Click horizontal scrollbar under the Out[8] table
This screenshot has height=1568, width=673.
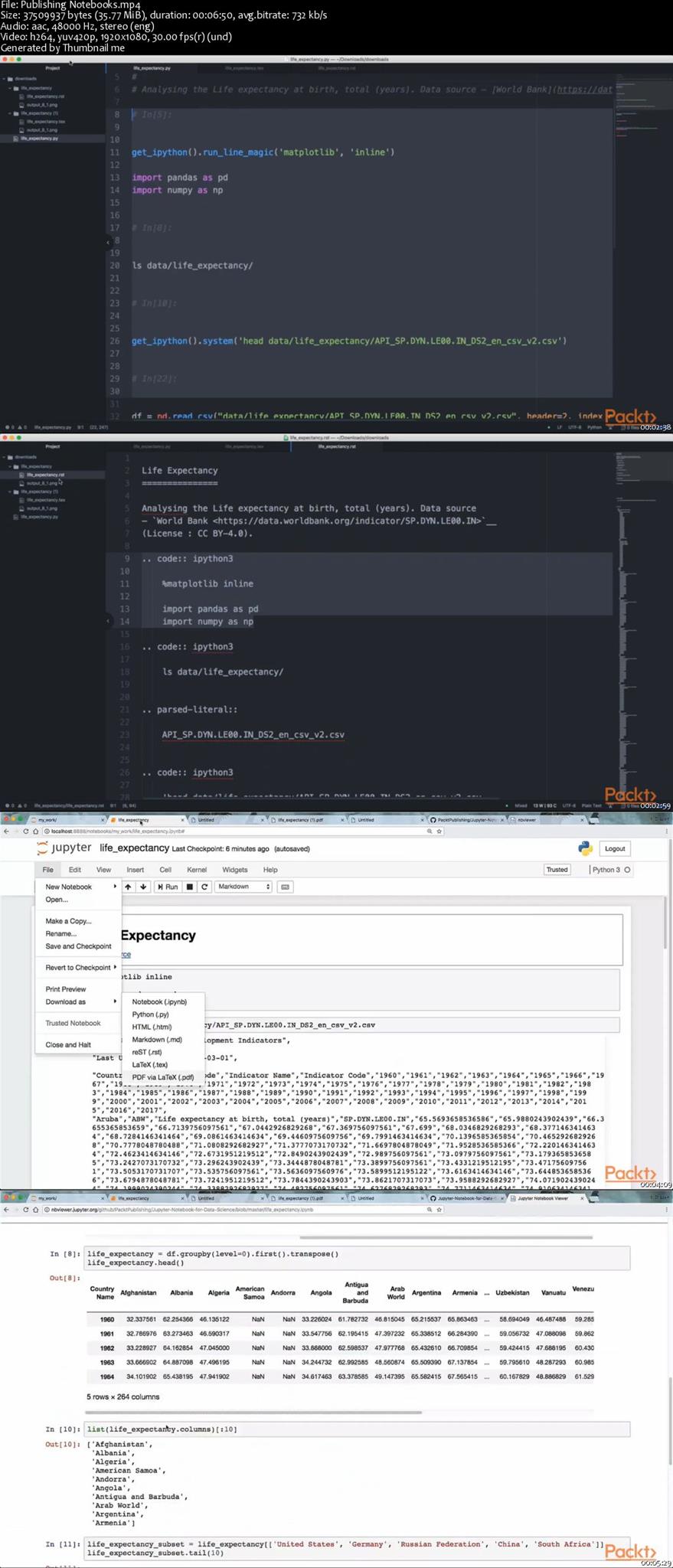tap(253, 1412)
